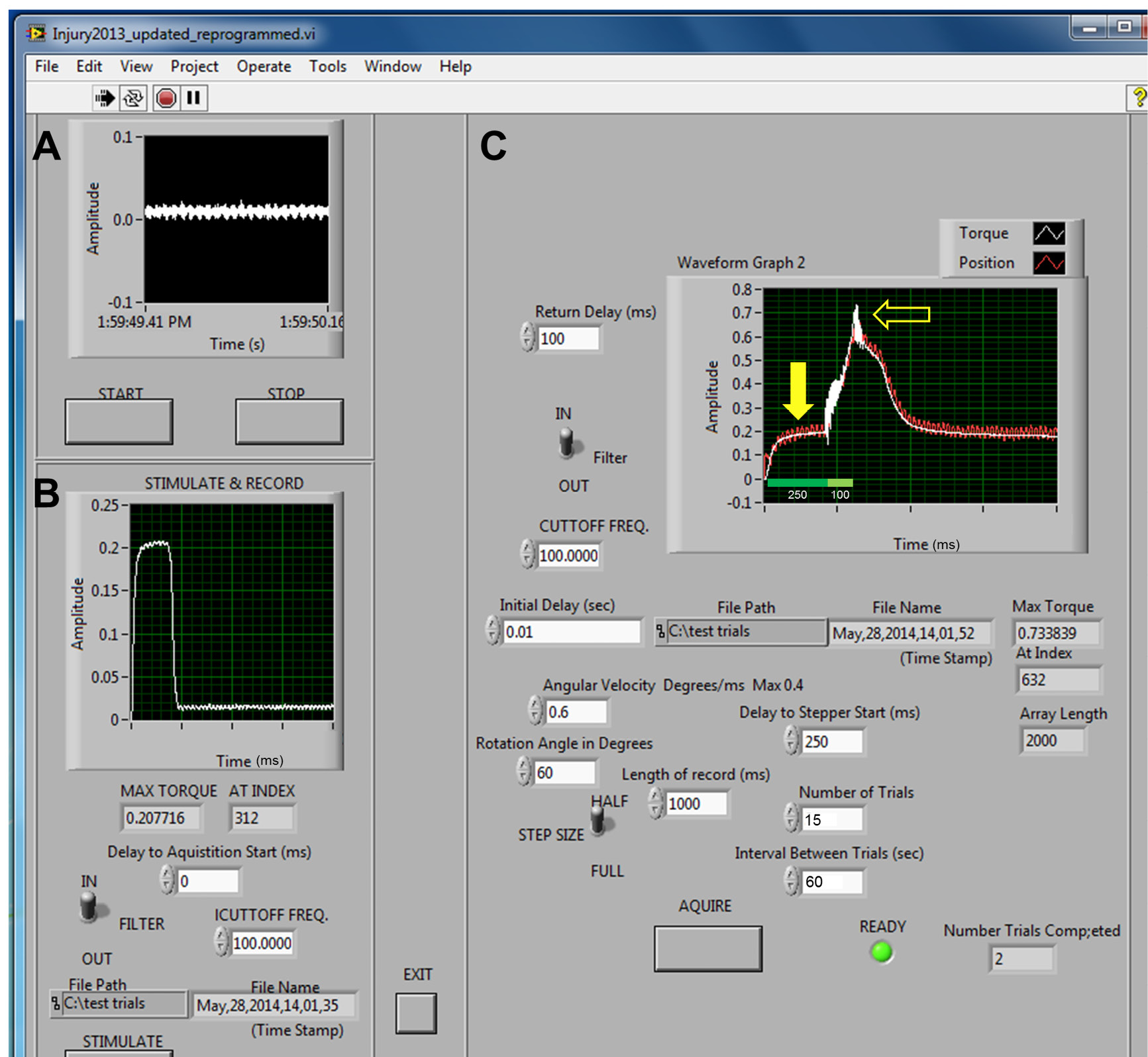Toggle the FILTER switch in panel B
This screenshot has height=1057, width=1148.
tap(88, 907)
